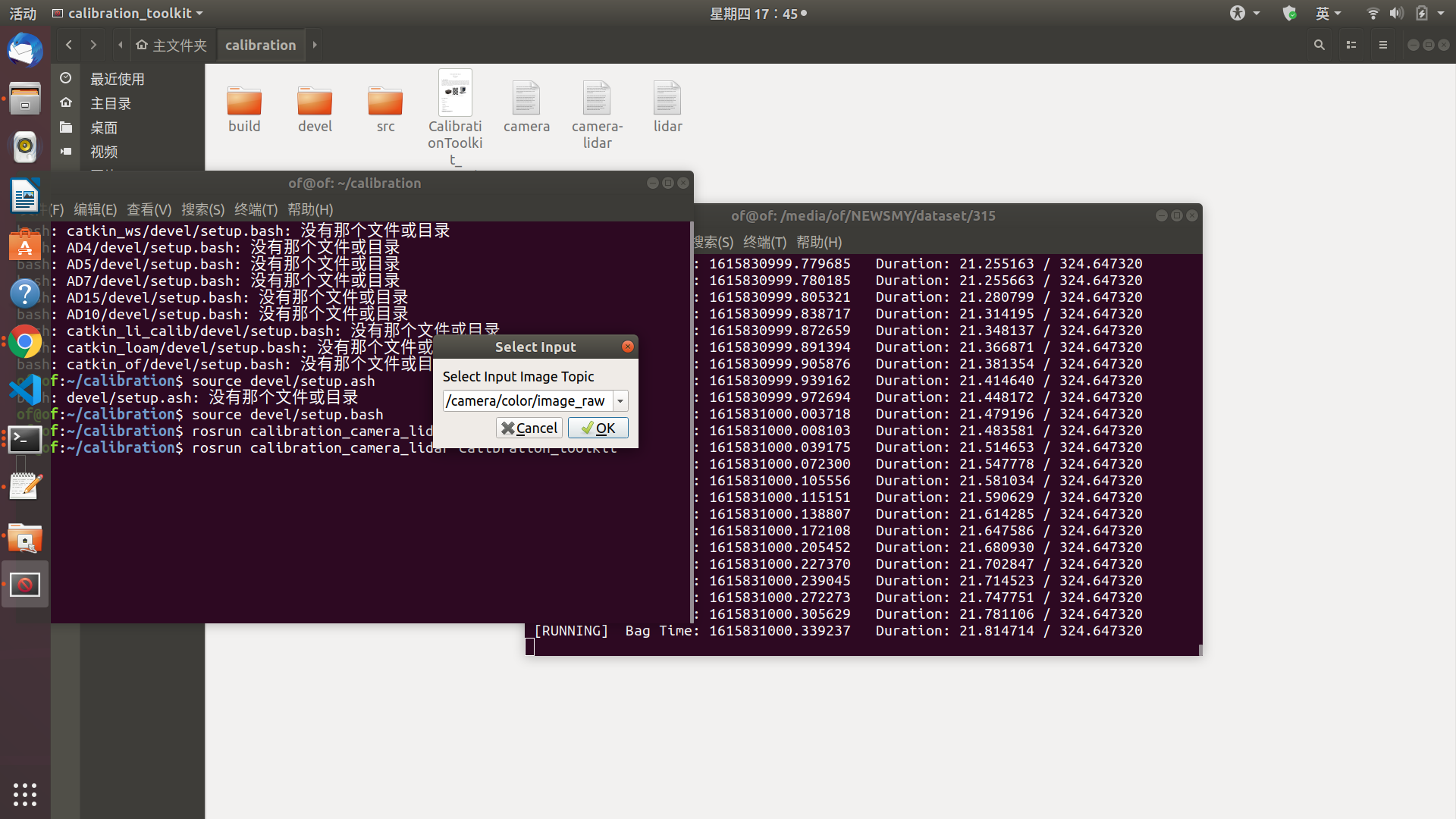Open the file manager hamburger menu
The image size is (1456, 819).
pos(1383,45)
